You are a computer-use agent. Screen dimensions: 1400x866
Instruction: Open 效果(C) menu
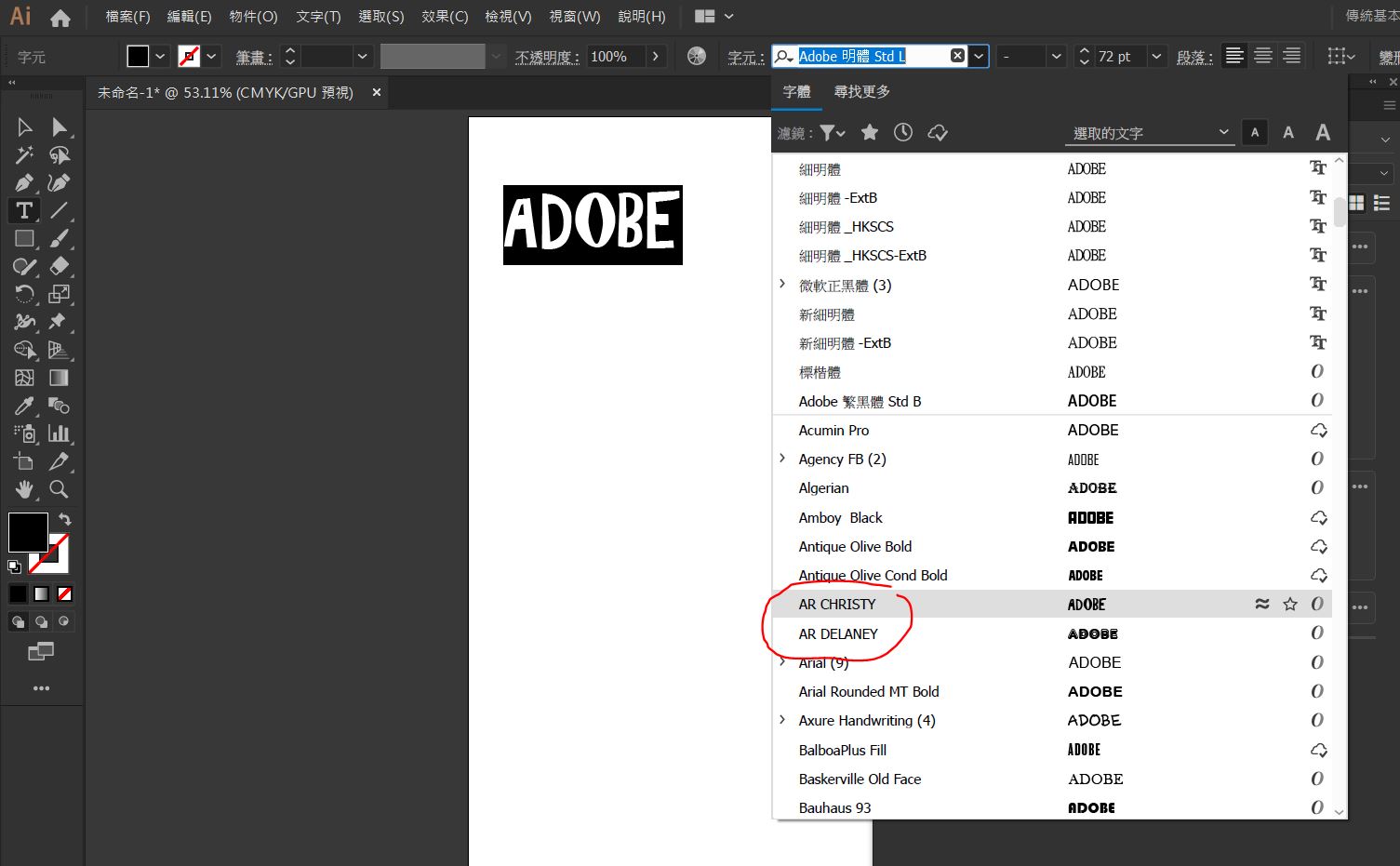tap(445, 17)
